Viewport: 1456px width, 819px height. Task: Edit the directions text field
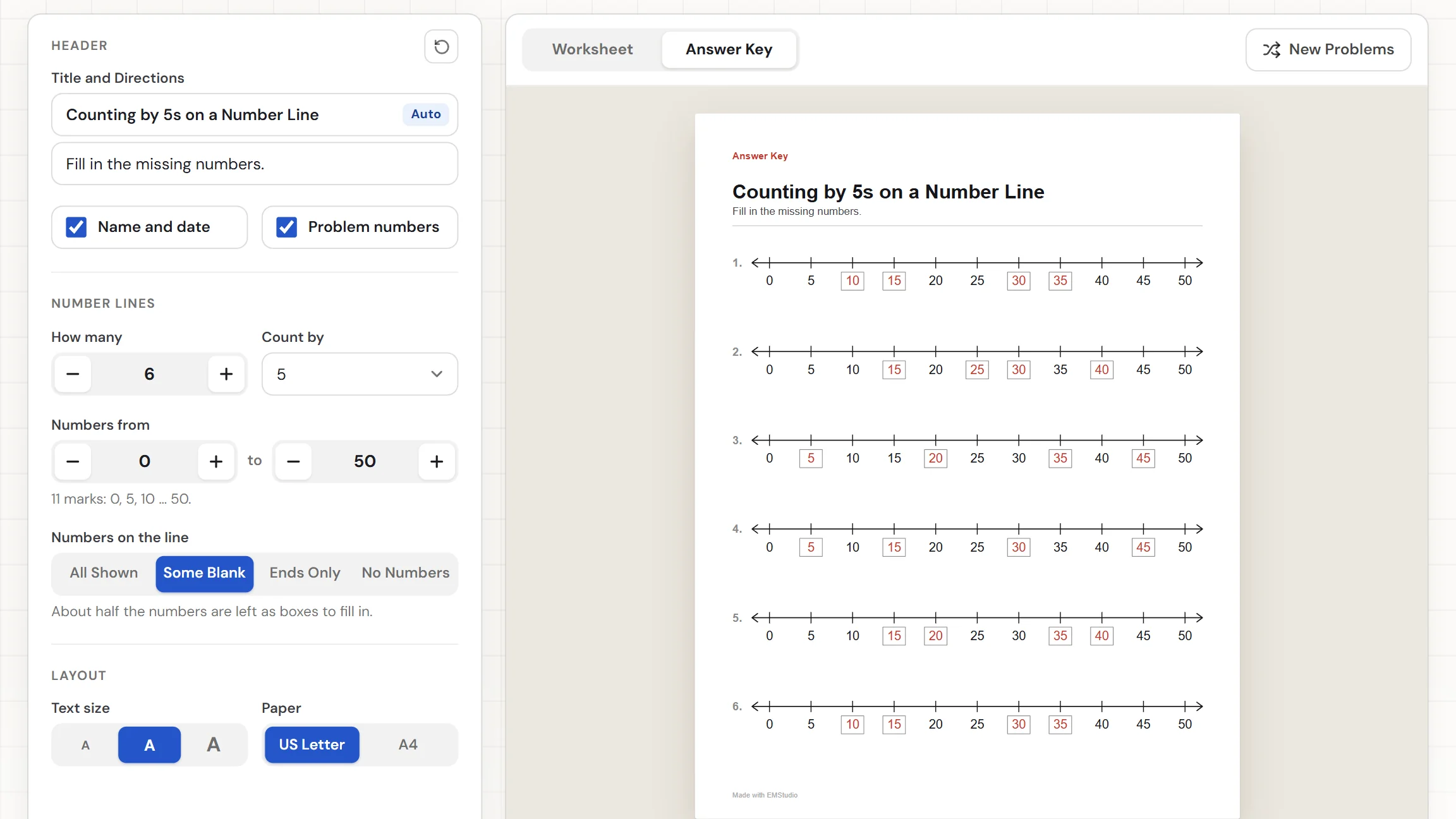coord(255,164)
